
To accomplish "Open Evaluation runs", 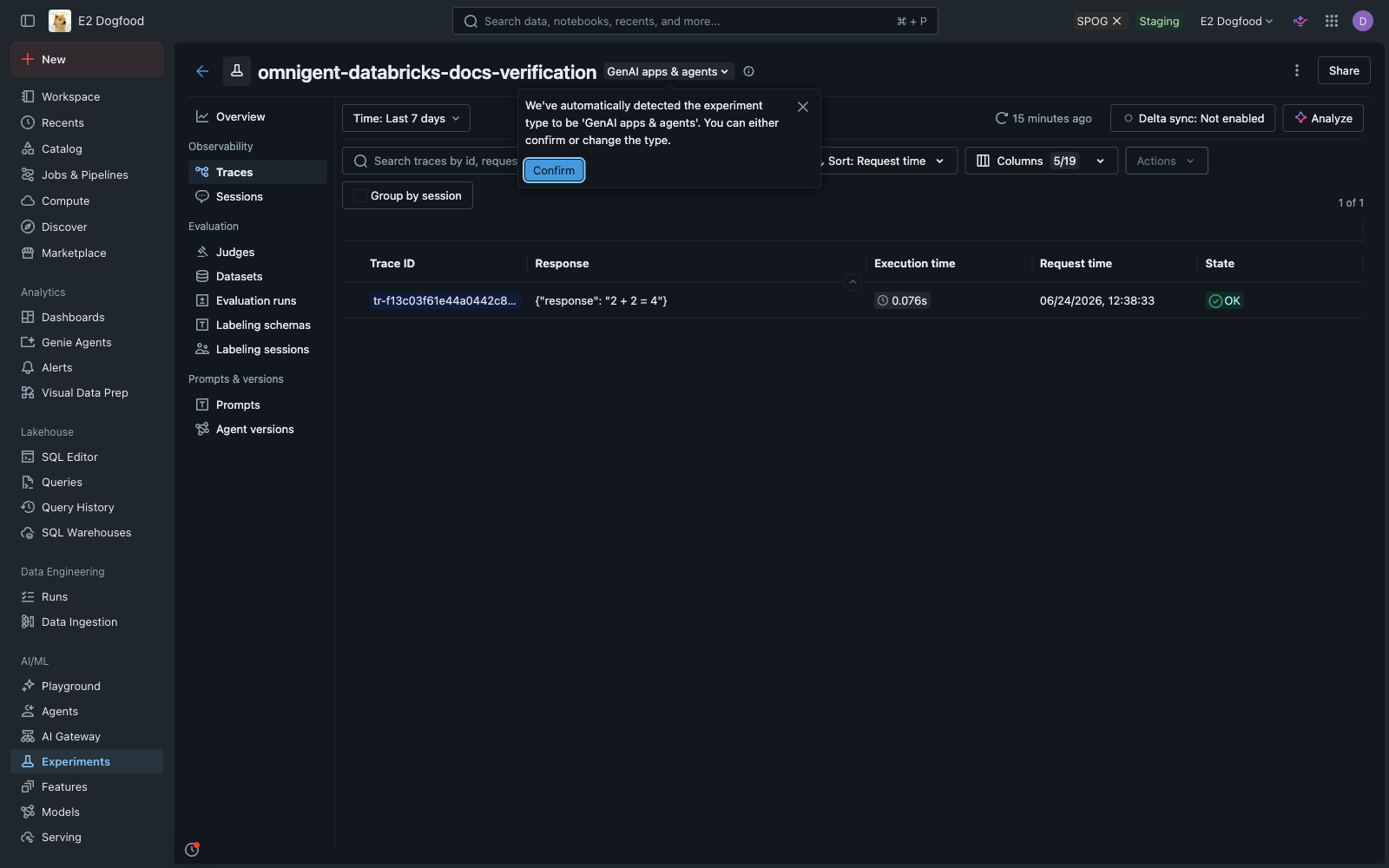I will [x=258, y=300].
